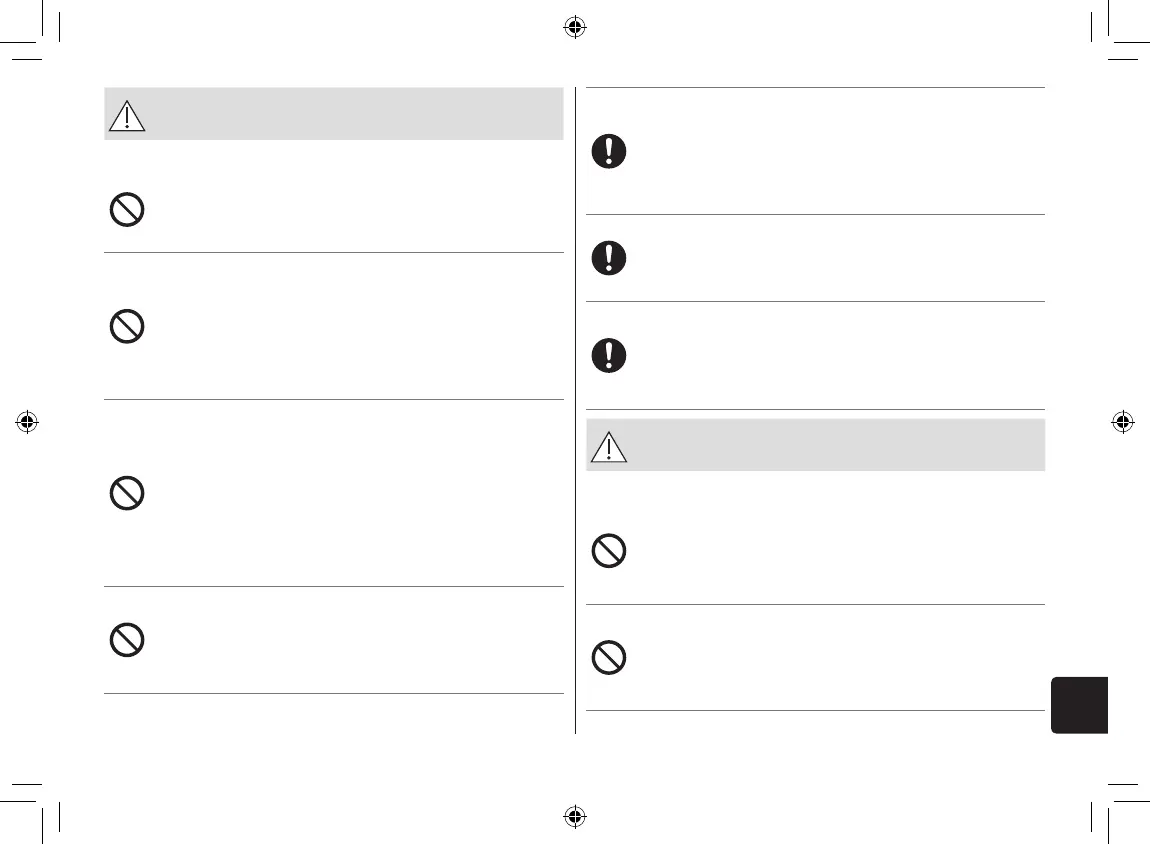Select the lowest black exclamation mandatory icon

tap(608, 356)
